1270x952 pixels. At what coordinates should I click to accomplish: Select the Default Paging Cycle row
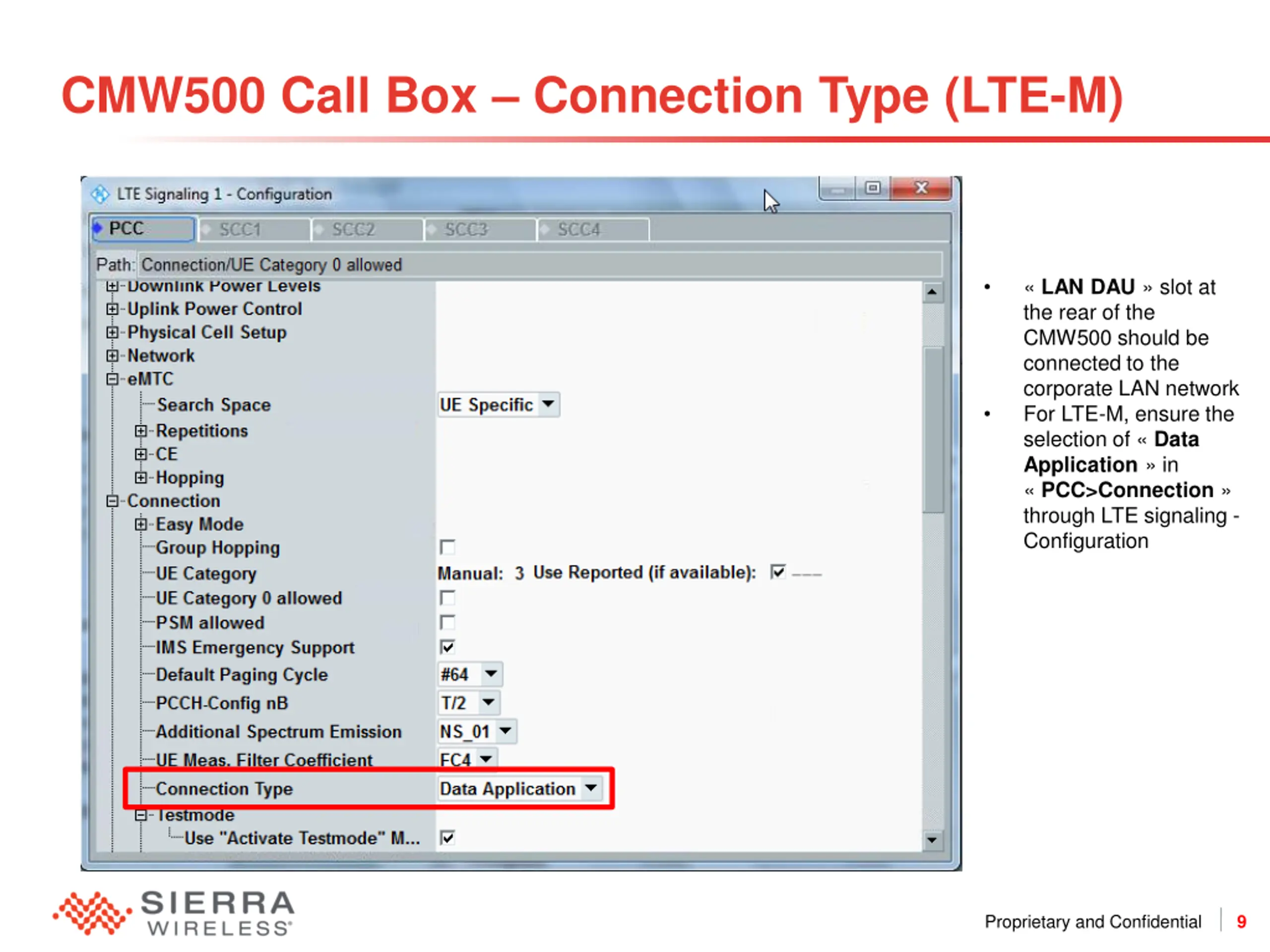(242, 674)
